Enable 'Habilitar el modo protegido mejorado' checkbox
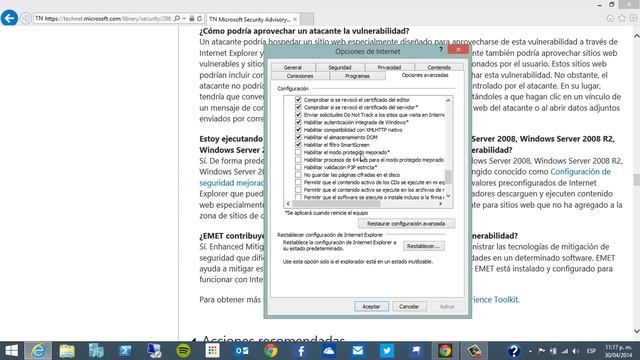Viewport: 640px width, 360px height. coord(298,152)
